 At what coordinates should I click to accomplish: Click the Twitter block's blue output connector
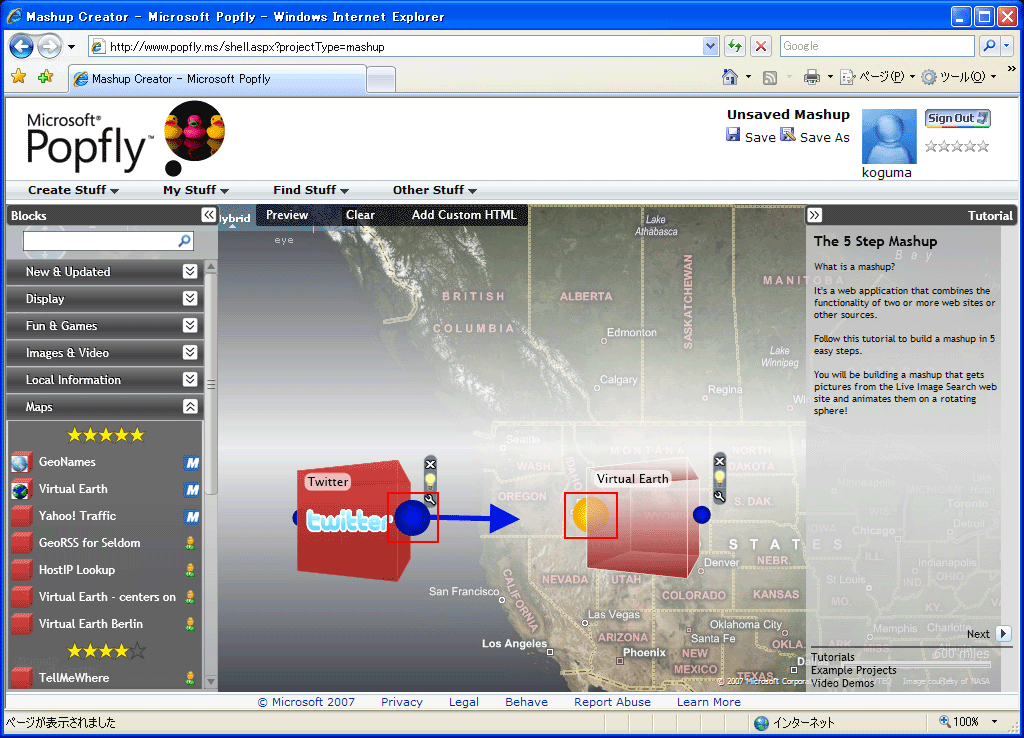click(412, 518)
